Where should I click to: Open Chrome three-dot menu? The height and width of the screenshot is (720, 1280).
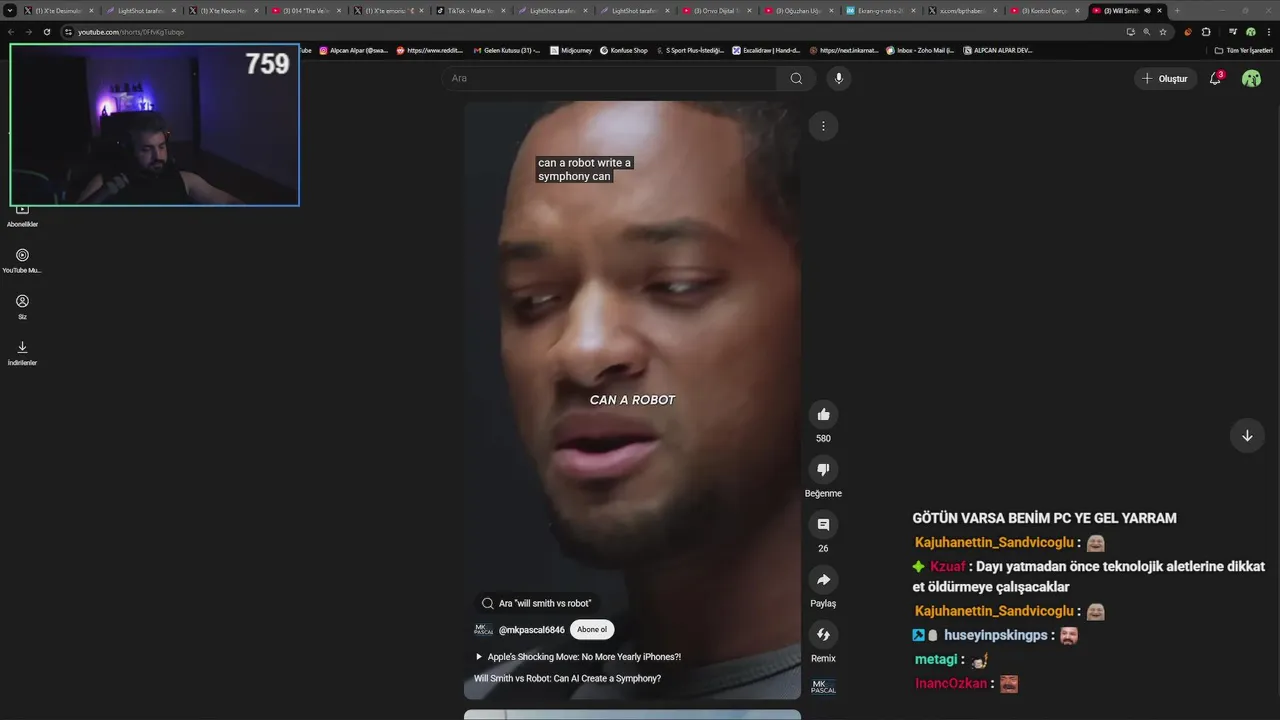(x=1269, y=32)
